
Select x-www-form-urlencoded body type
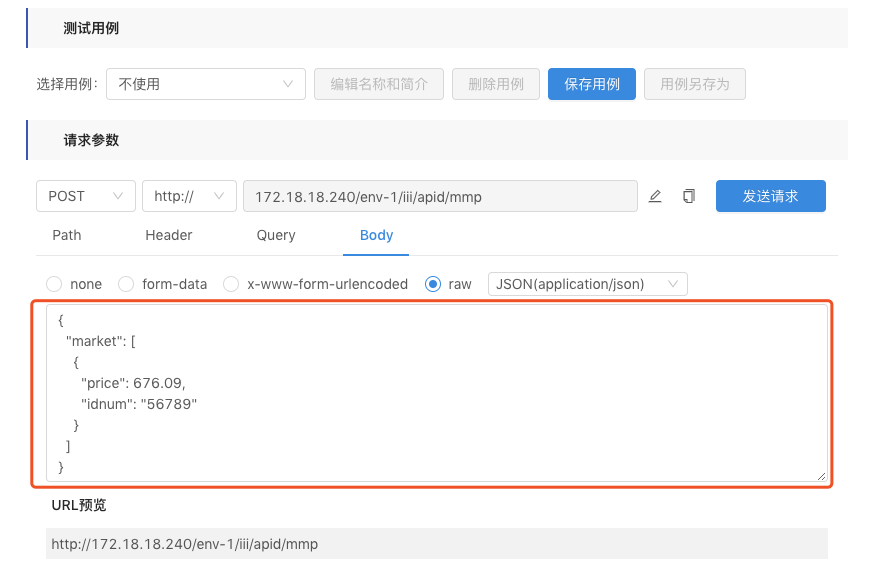231,284
